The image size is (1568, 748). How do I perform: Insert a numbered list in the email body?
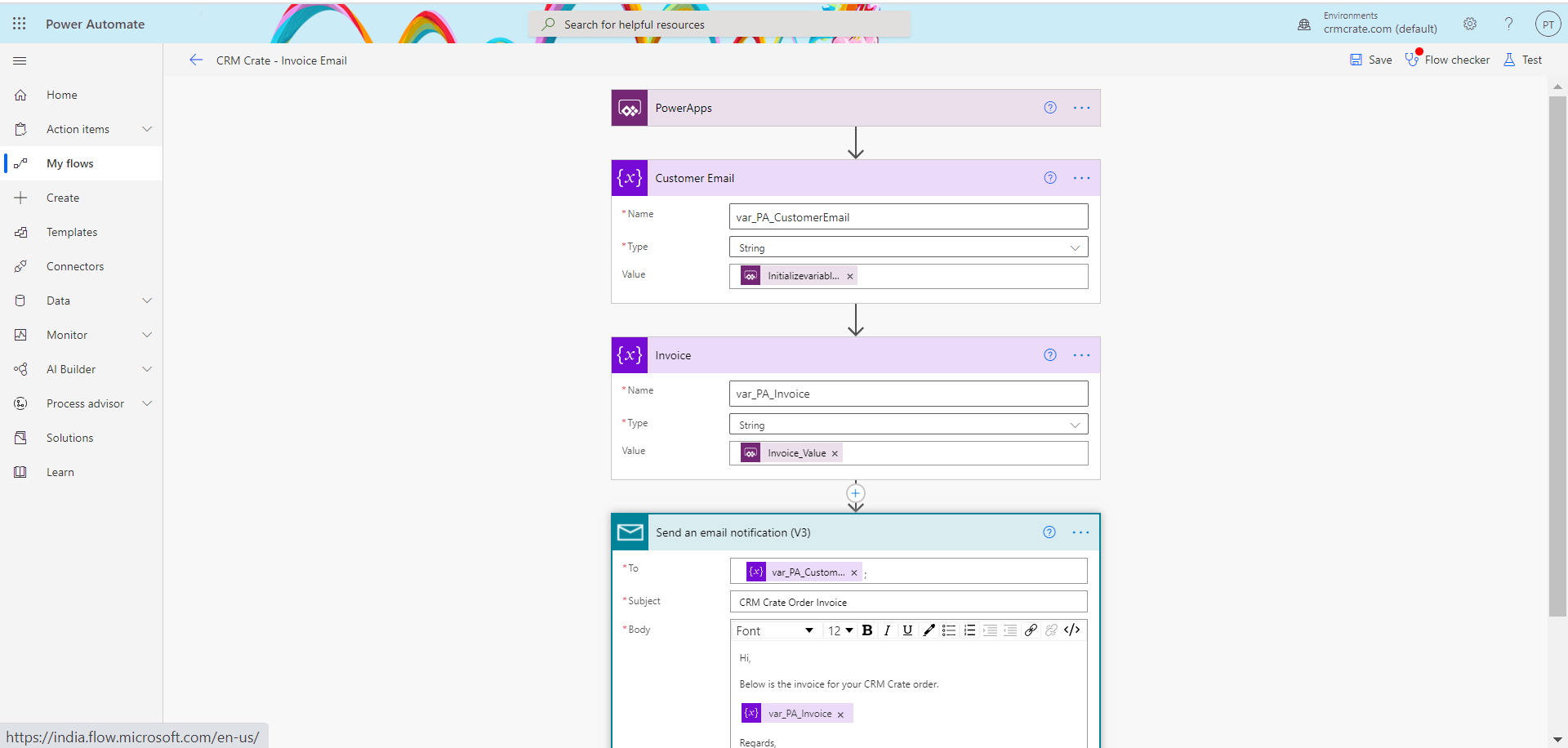[969, 630]
